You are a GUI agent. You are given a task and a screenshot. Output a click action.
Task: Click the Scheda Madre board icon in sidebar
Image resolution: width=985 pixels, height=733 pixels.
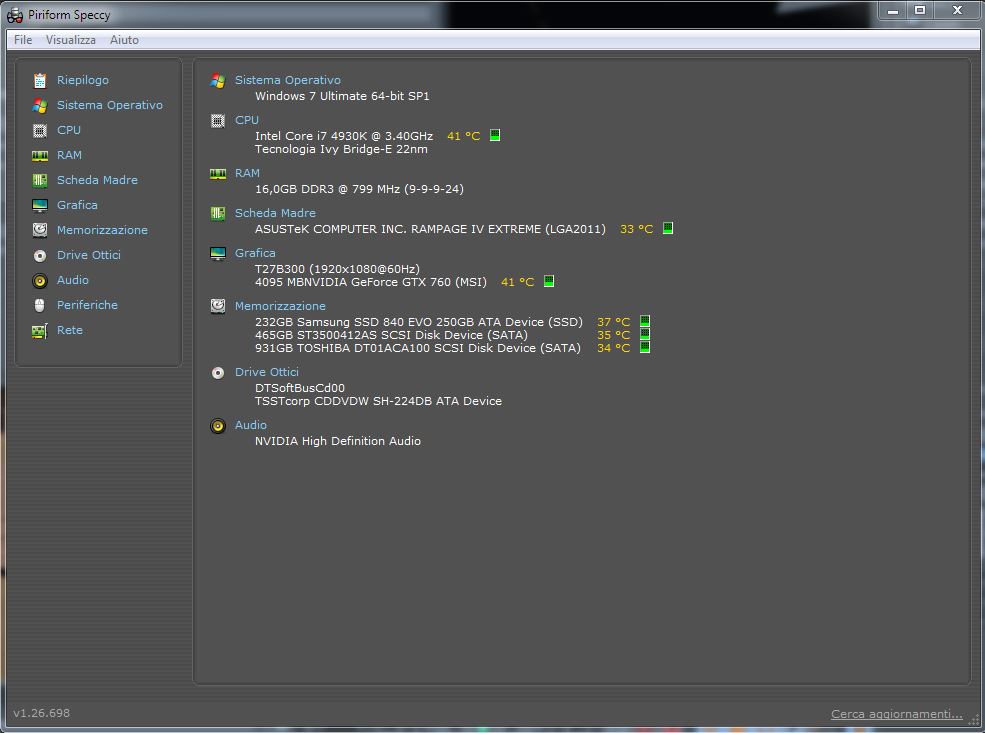[x=40, y=180]
